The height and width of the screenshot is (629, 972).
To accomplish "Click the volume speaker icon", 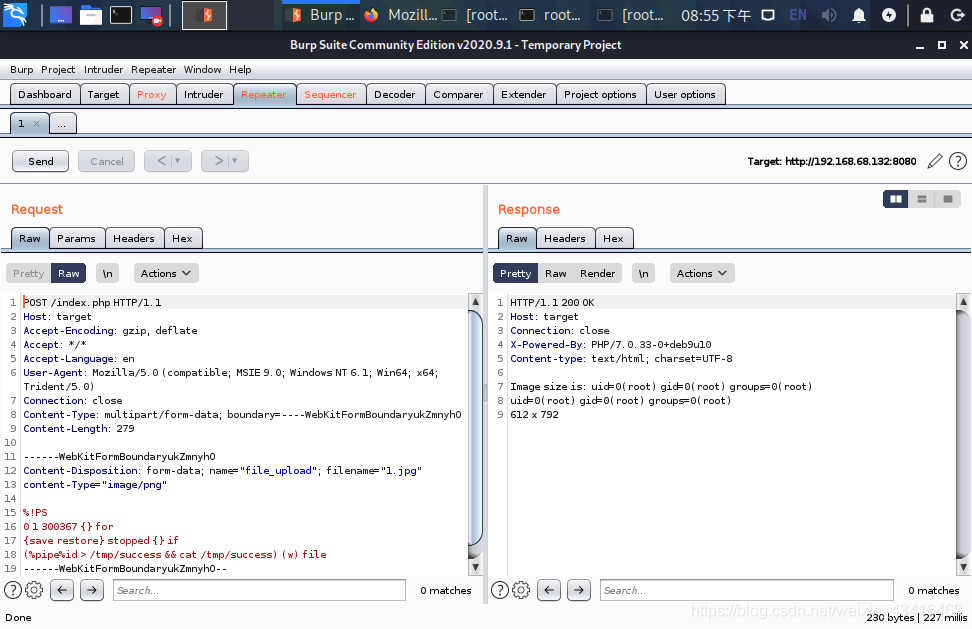I will point(828,15).
